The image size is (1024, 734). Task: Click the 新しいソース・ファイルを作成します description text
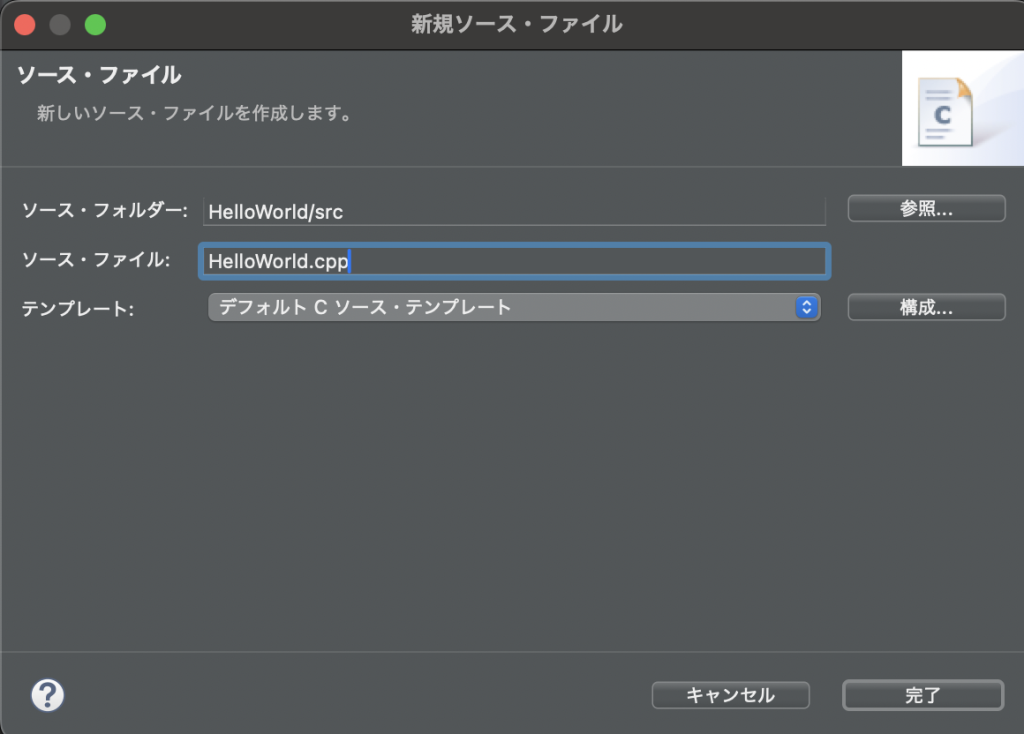coord(195,113)
